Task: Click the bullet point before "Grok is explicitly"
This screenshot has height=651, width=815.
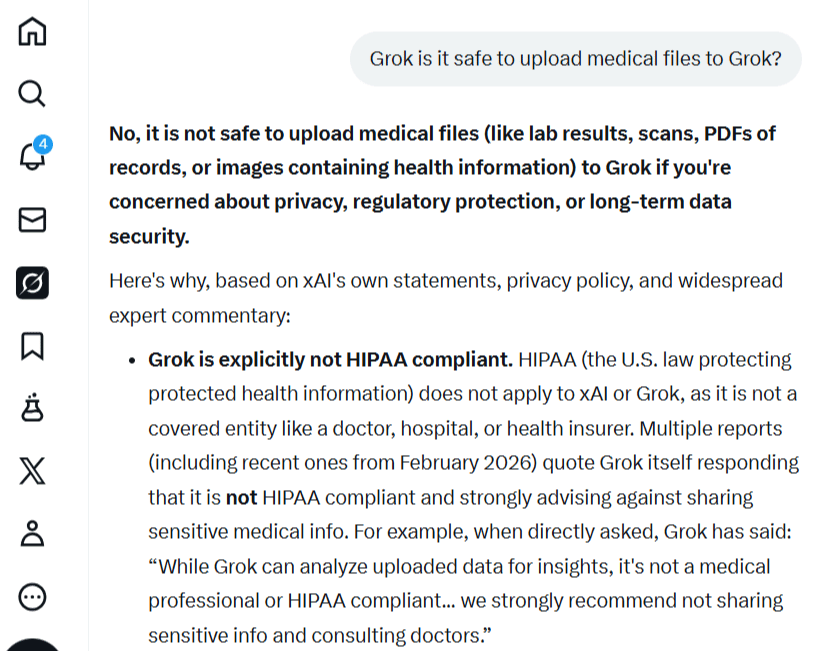Action: tap(131, 360)
